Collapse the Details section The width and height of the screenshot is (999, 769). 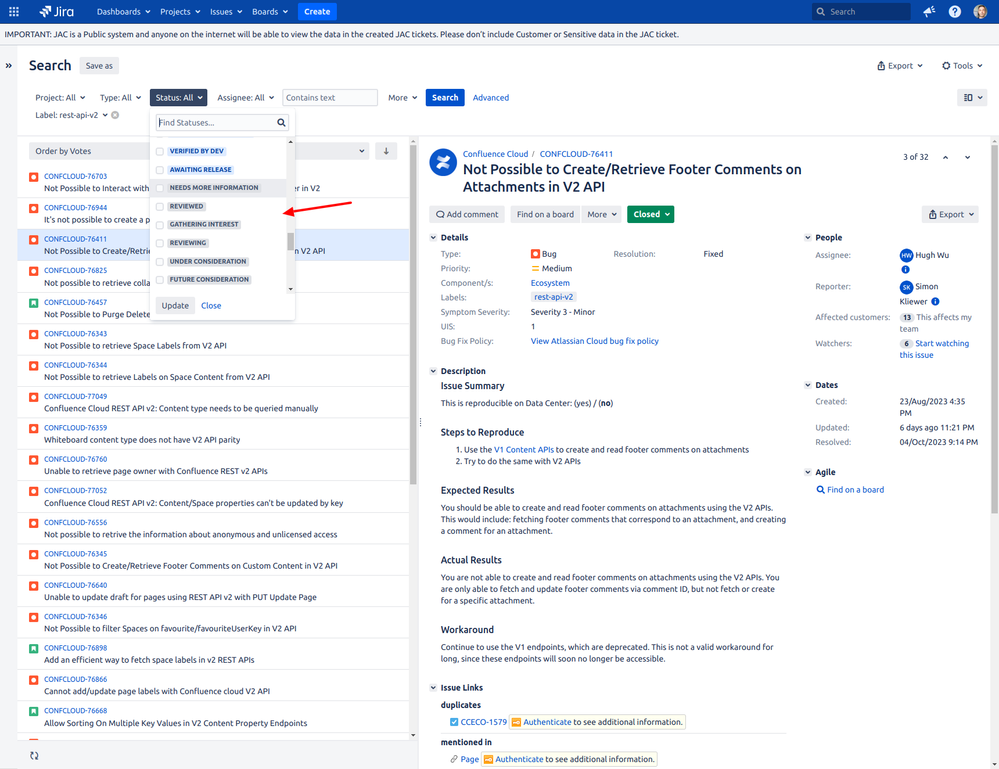[x=433, y=238]
